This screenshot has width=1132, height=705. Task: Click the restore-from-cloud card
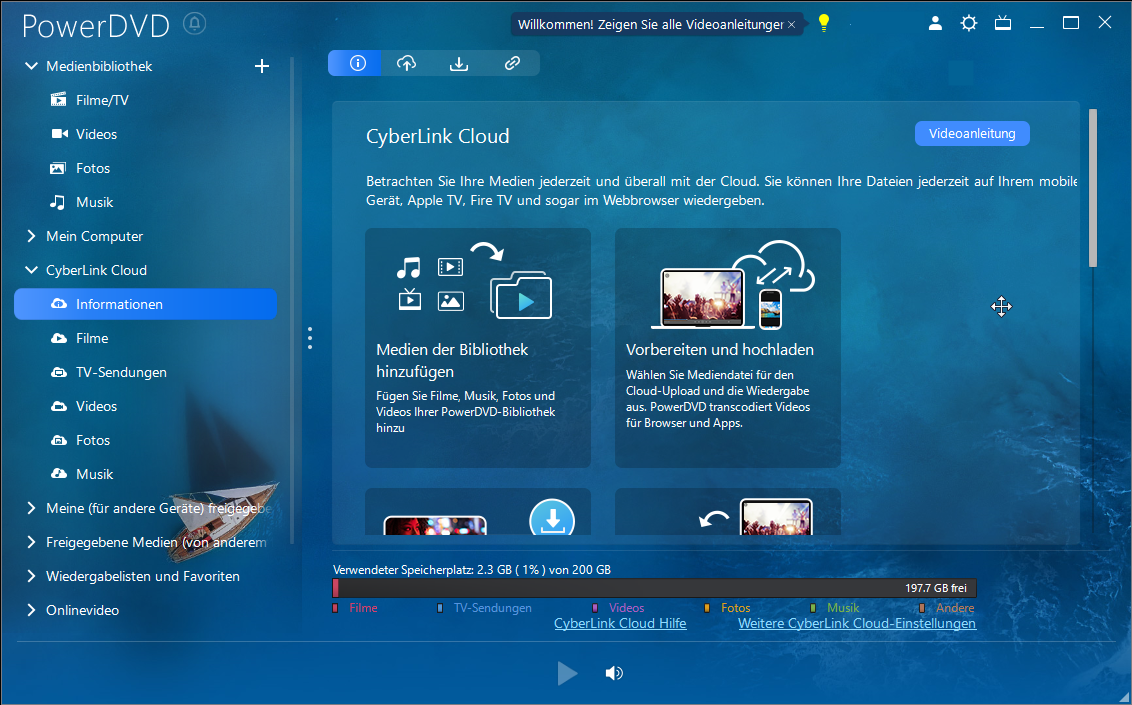pos(728,512)
